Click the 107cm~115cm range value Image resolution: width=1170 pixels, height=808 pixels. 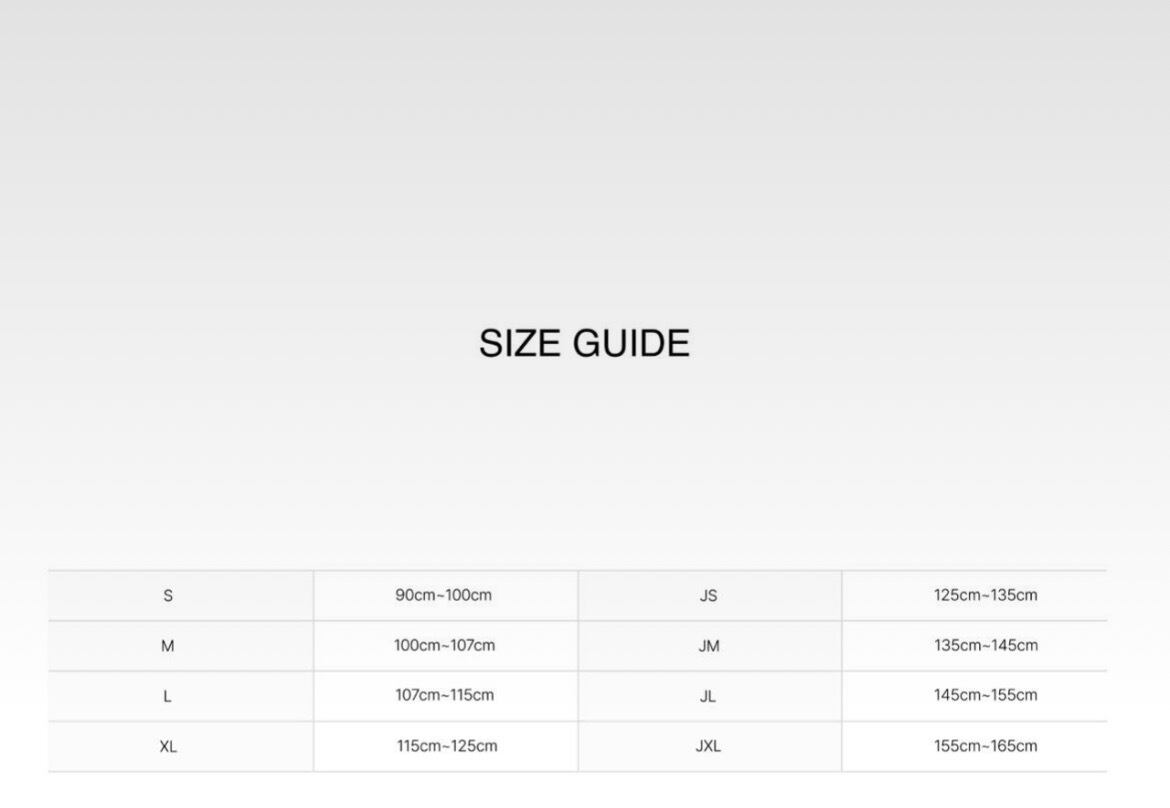pyautogui.click(x=444, y=696)
